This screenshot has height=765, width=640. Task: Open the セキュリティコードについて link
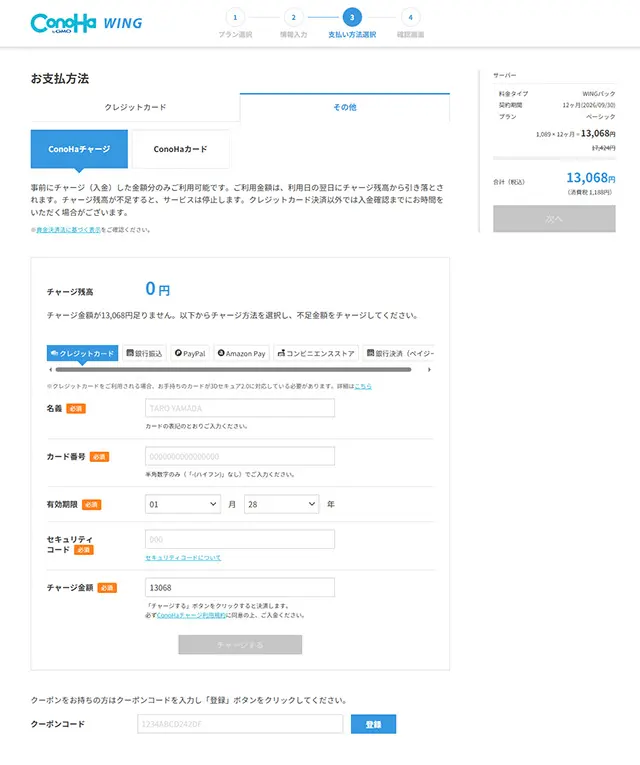tap(183, 557)
